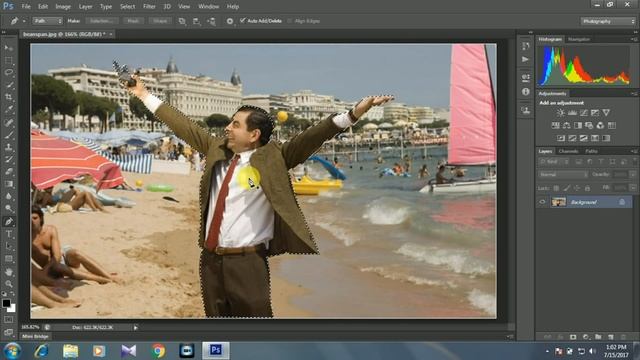640x360 pixels.
Task: Select the Lasso tool
Action: click(x=9, y=73)
